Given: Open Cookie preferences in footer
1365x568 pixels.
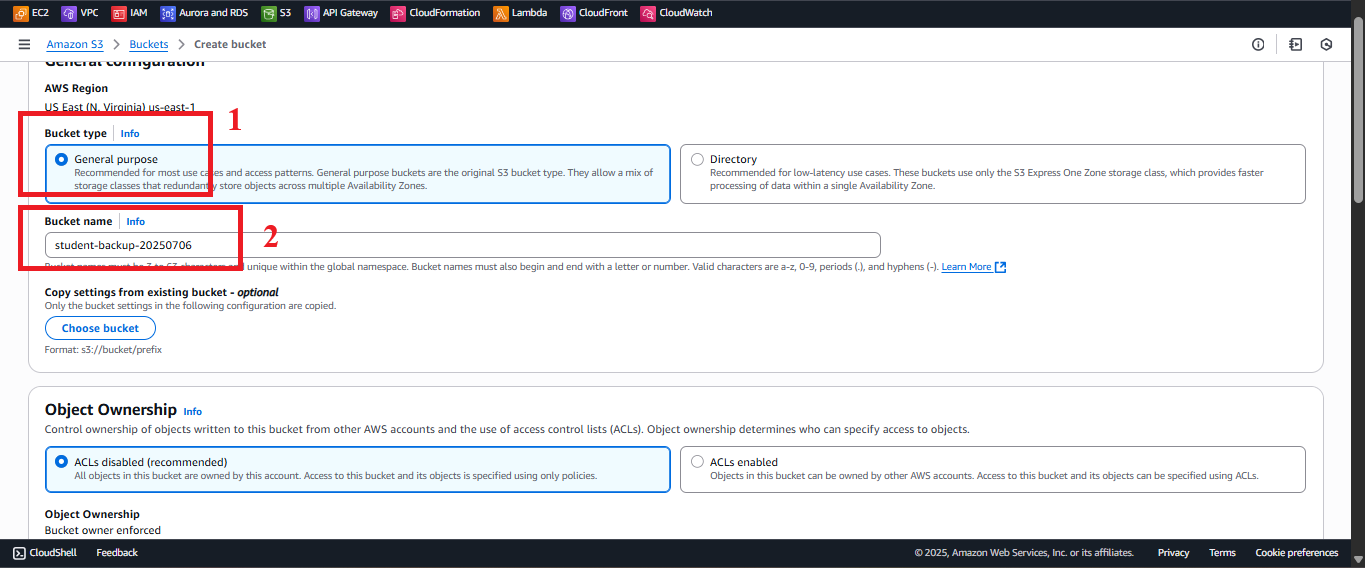Looking at the screenshot, I should point(1297,552).
